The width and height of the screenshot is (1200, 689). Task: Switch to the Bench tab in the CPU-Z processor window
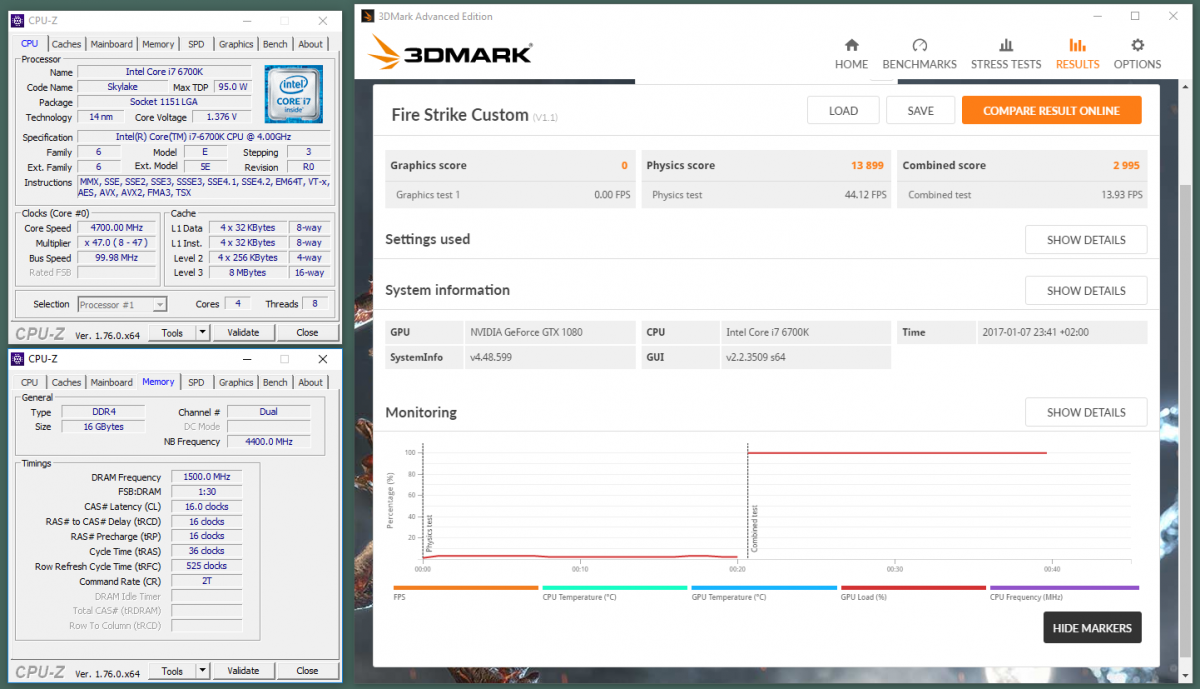(275, 44)
